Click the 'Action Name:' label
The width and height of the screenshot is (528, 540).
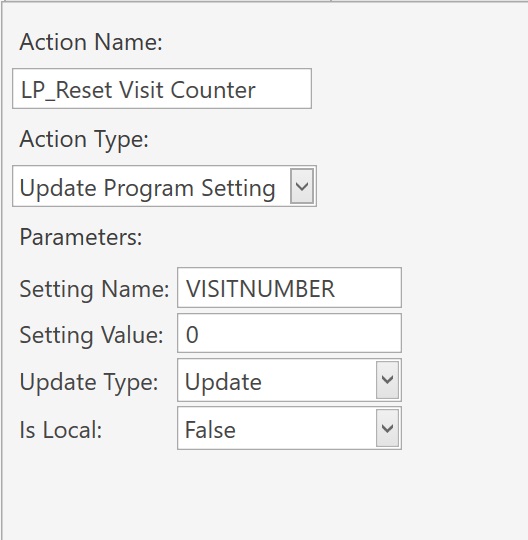point(91,42)
